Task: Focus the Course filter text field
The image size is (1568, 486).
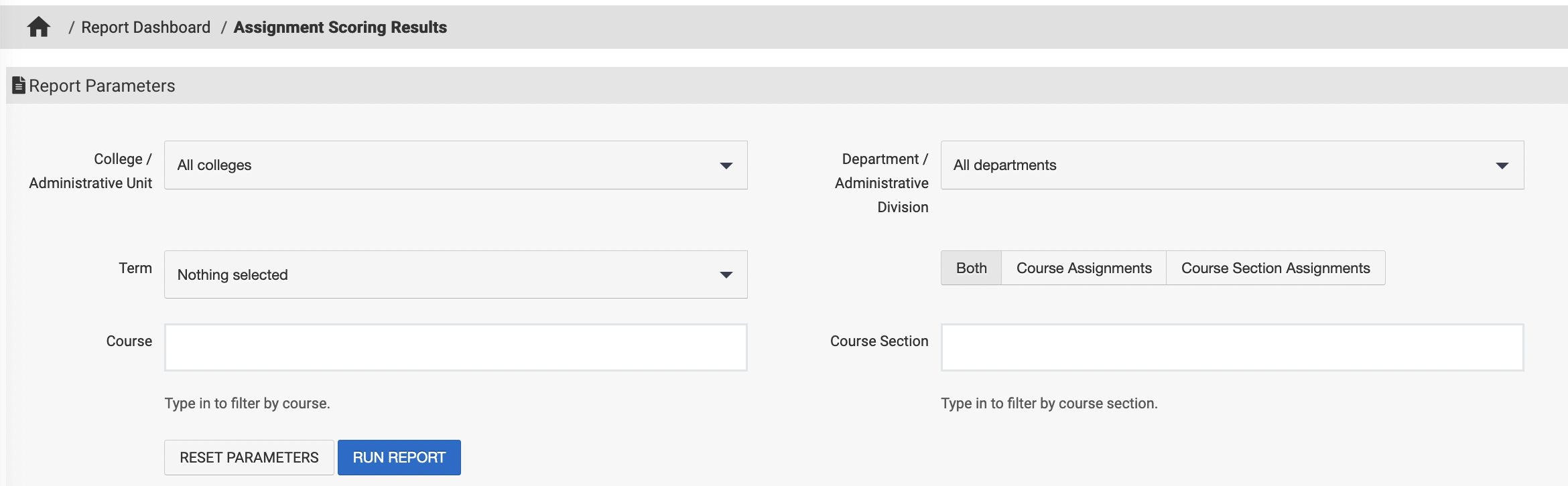Action: pos(456,347)
